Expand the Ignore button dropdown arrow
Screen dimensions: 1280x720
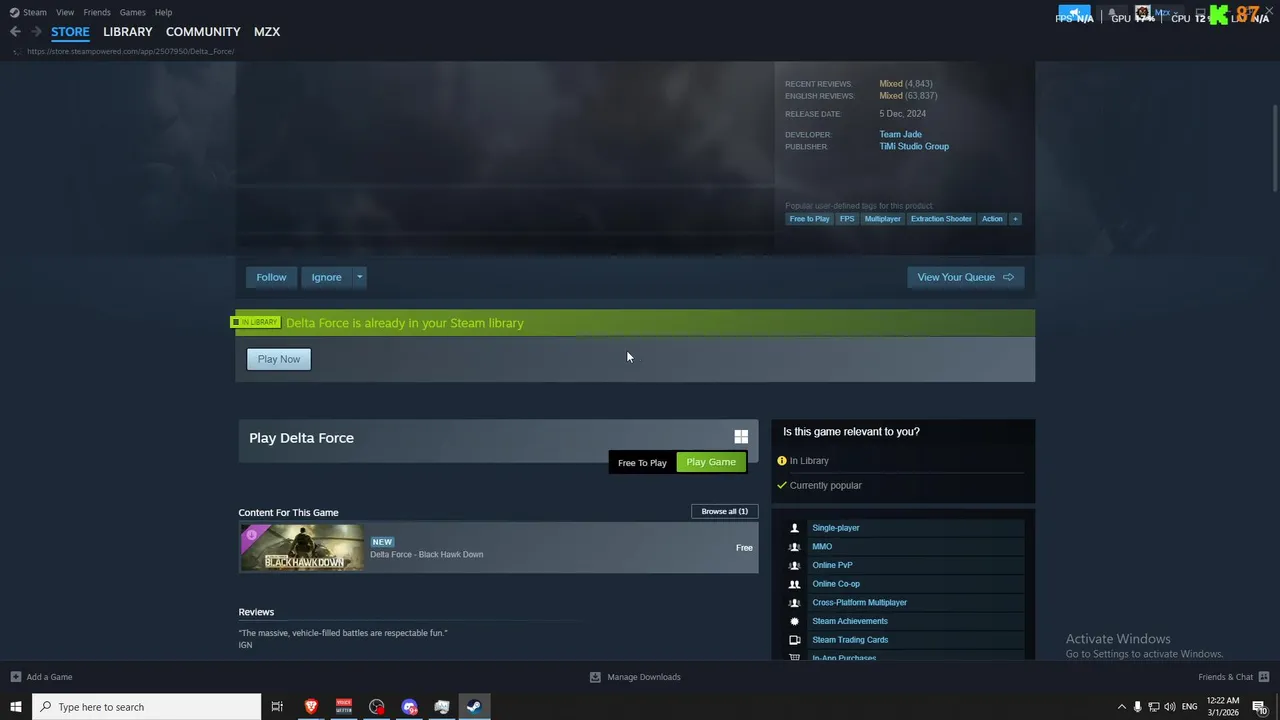click(x=359, y=277)
